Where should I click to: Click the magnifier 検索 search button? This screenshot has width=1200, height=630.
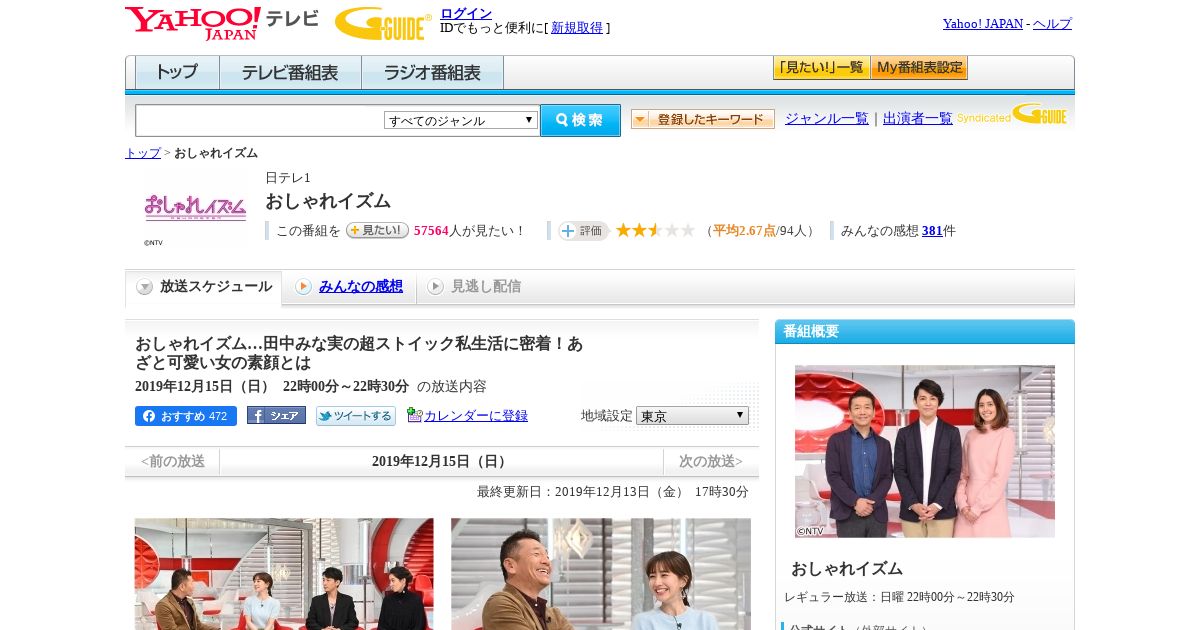point(580,120)
